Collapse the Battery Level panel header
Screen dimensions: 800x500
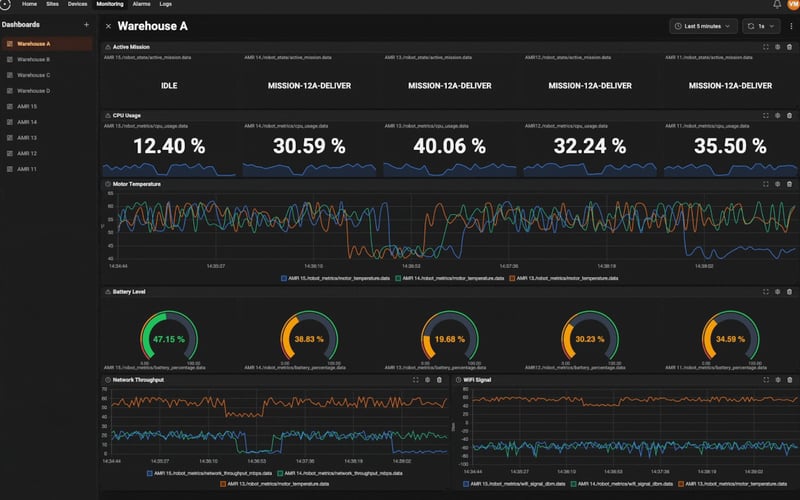click(x=108, y=292)
